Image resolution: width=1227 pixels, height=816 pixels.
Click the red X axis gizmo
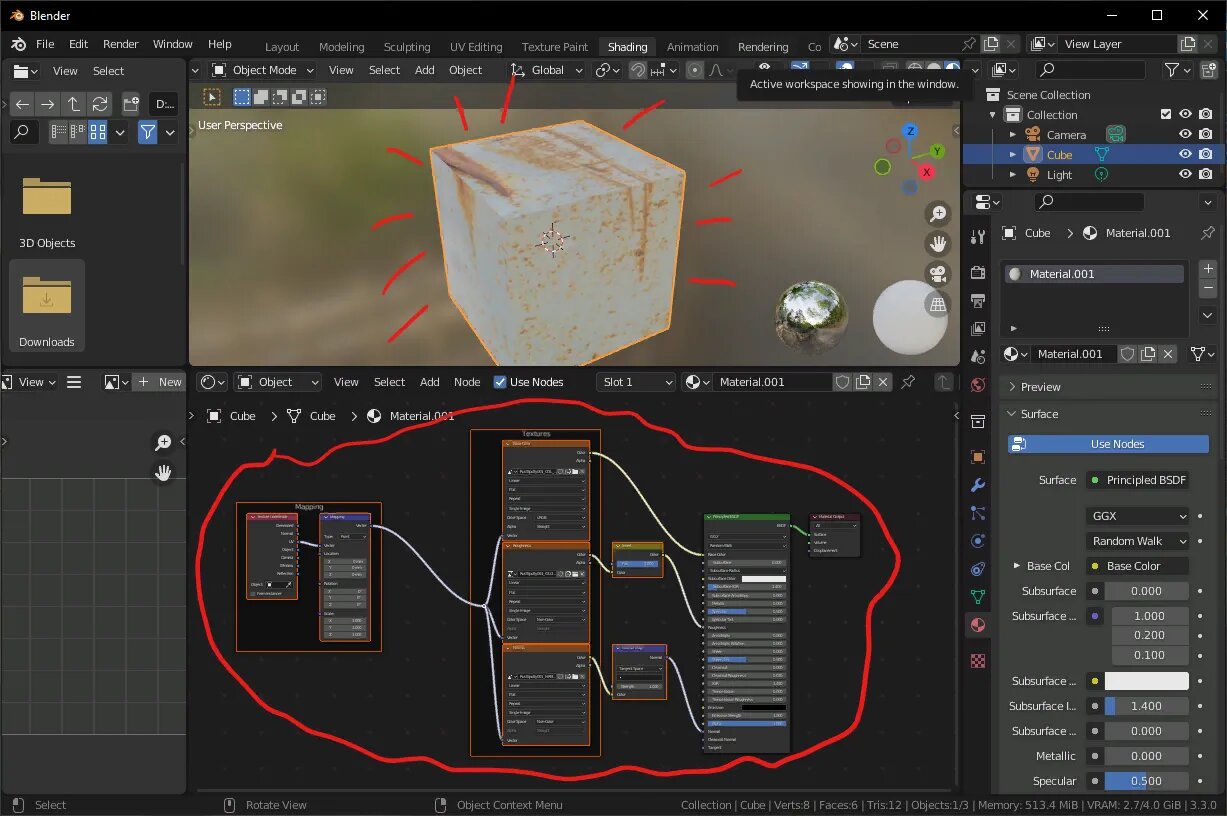click(926, 172)
